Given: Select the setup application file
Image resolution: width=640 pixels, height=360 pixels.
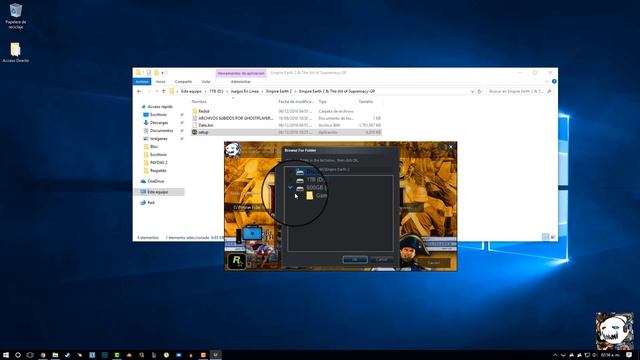Looking at the screenshot, I should 286,132.
